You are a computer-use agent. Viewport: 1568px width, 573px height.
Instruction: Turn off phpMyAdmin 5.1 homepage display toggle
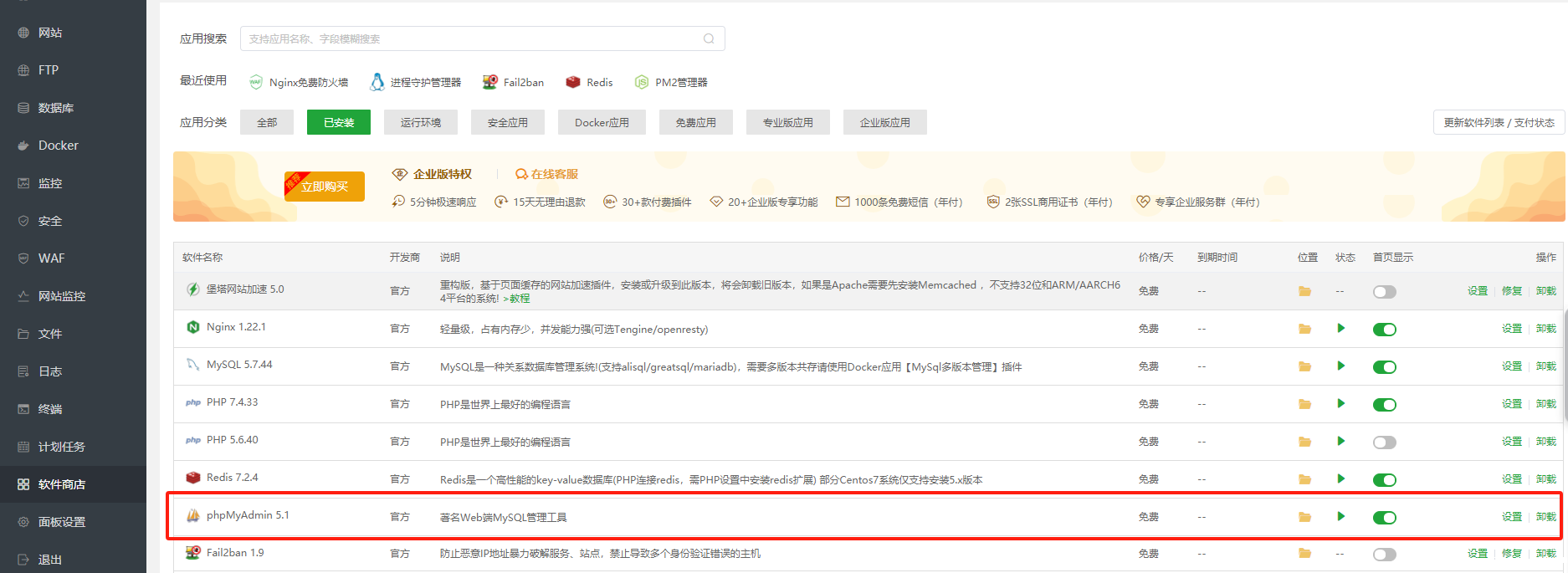click(x=1385, y=518)
